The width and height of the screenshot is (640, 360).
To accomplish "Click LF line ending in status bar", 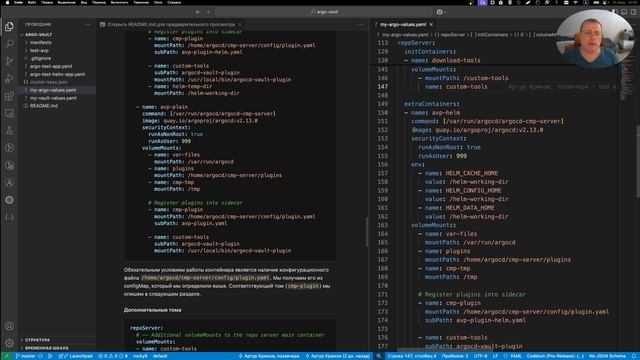I will coord(495,356).
